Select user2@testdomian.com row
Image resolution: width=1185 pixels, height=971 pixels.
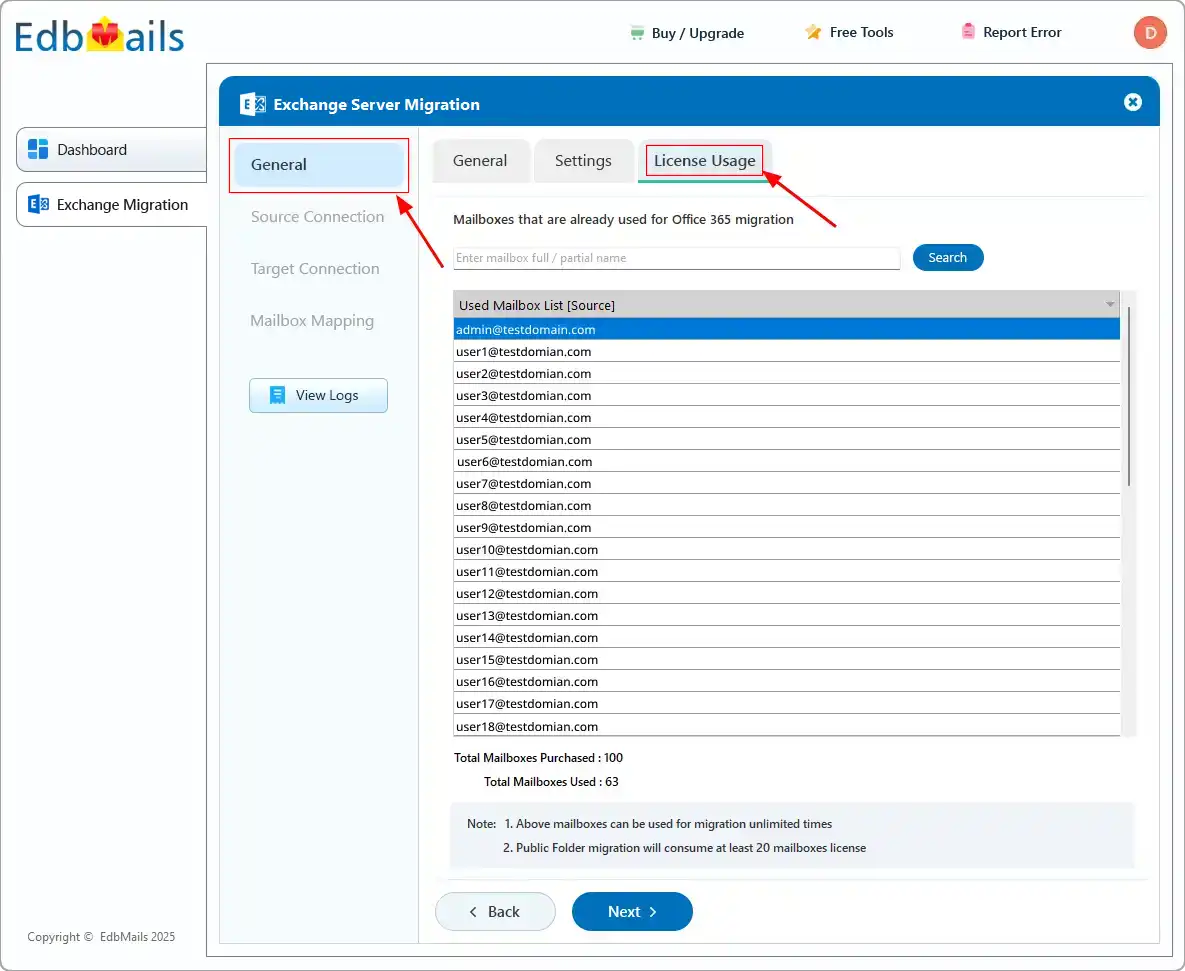[786, 373]
